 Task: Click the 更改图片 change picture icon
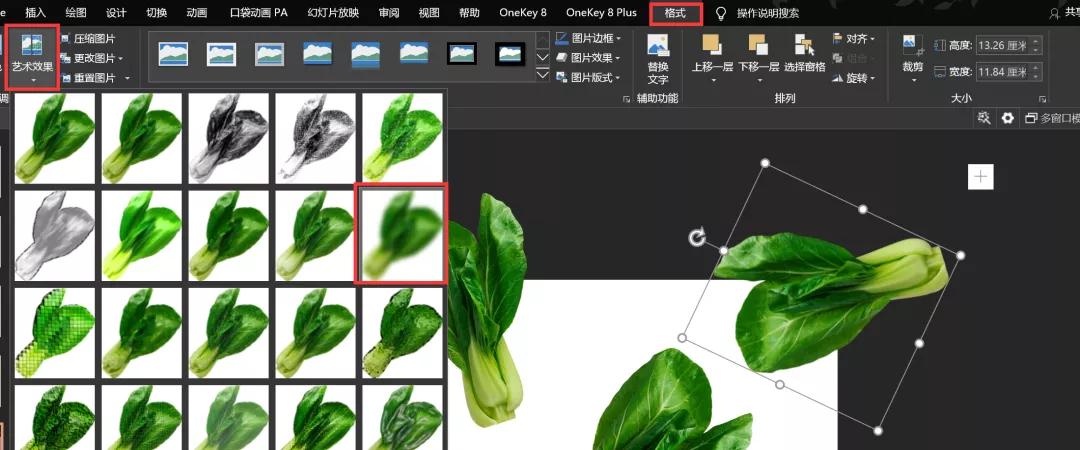pos(65,58)
